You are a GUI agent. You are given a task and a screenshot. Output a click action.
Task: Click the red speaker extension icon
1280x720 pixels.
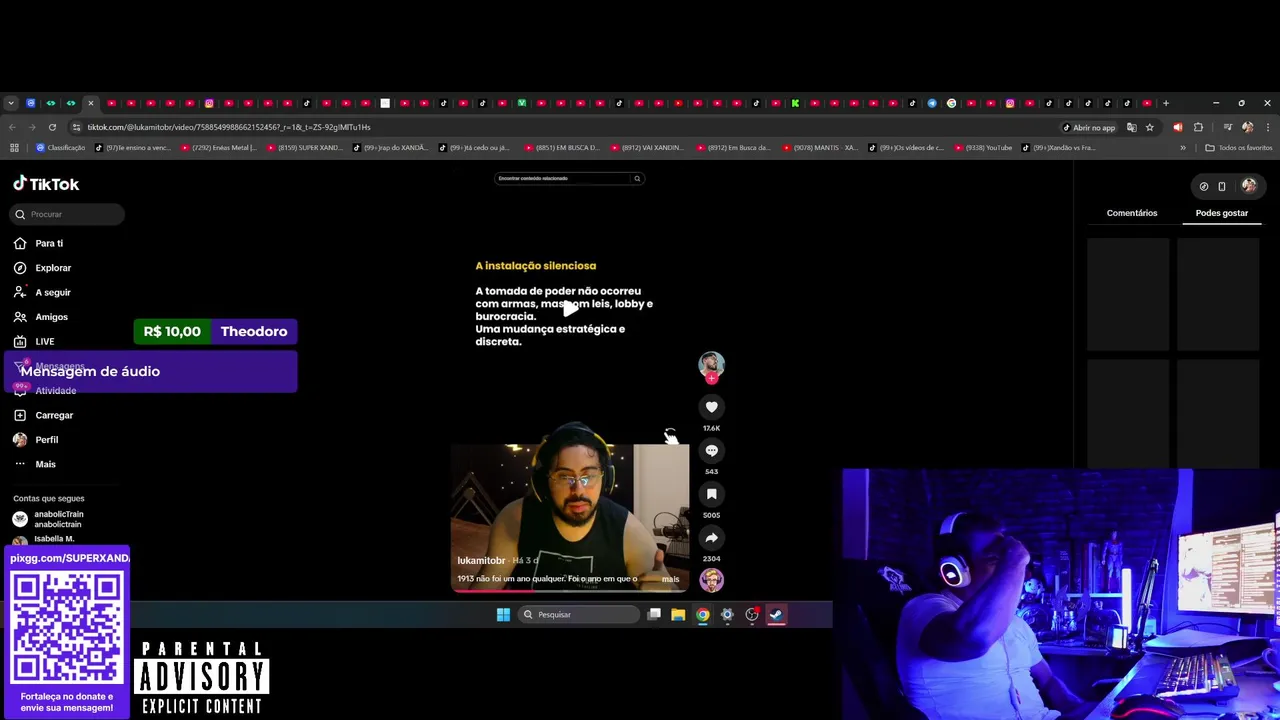(1178, 127)
